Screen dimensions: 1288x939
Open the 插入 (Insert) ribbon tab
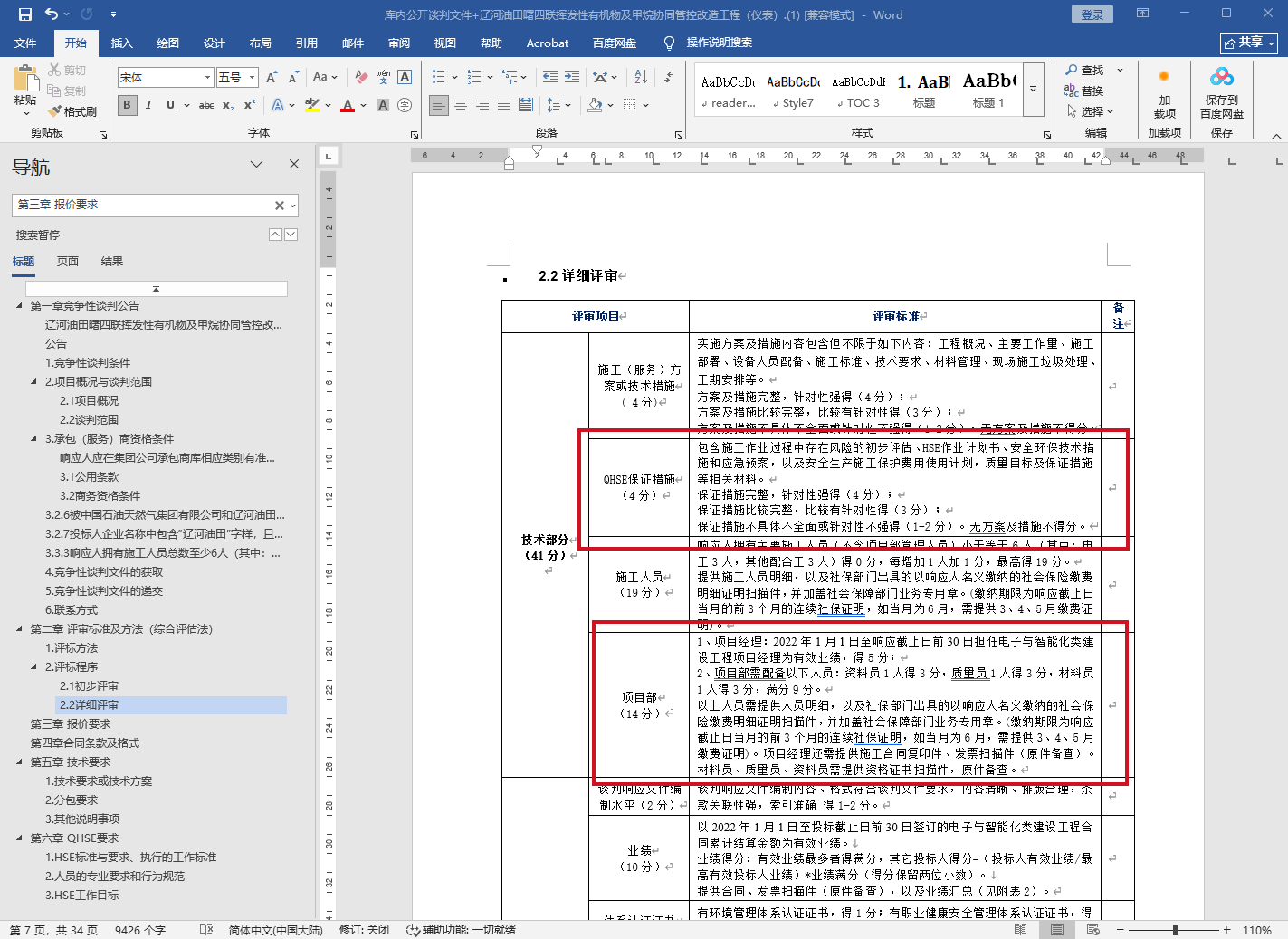121,43
